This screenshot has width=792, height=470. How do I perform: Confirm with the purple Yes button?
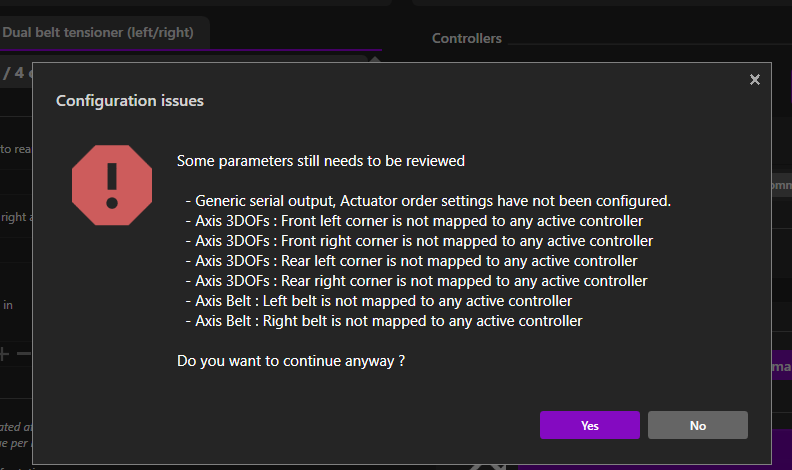coord(589,425)
